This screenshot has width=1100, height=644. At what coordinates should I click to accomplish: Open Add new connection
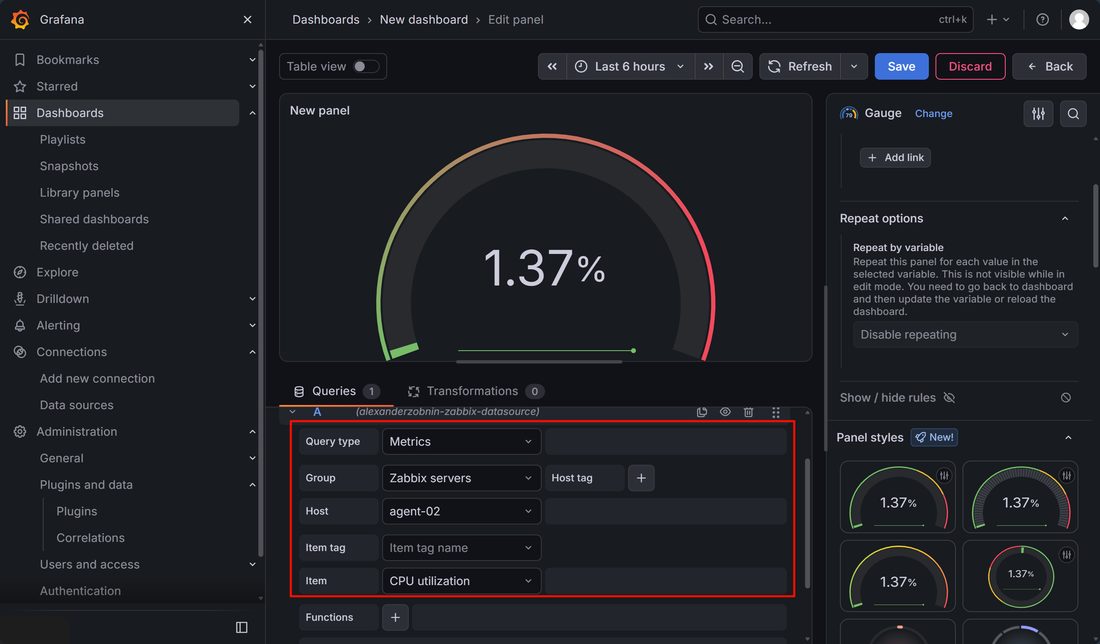tap(97, 378)
